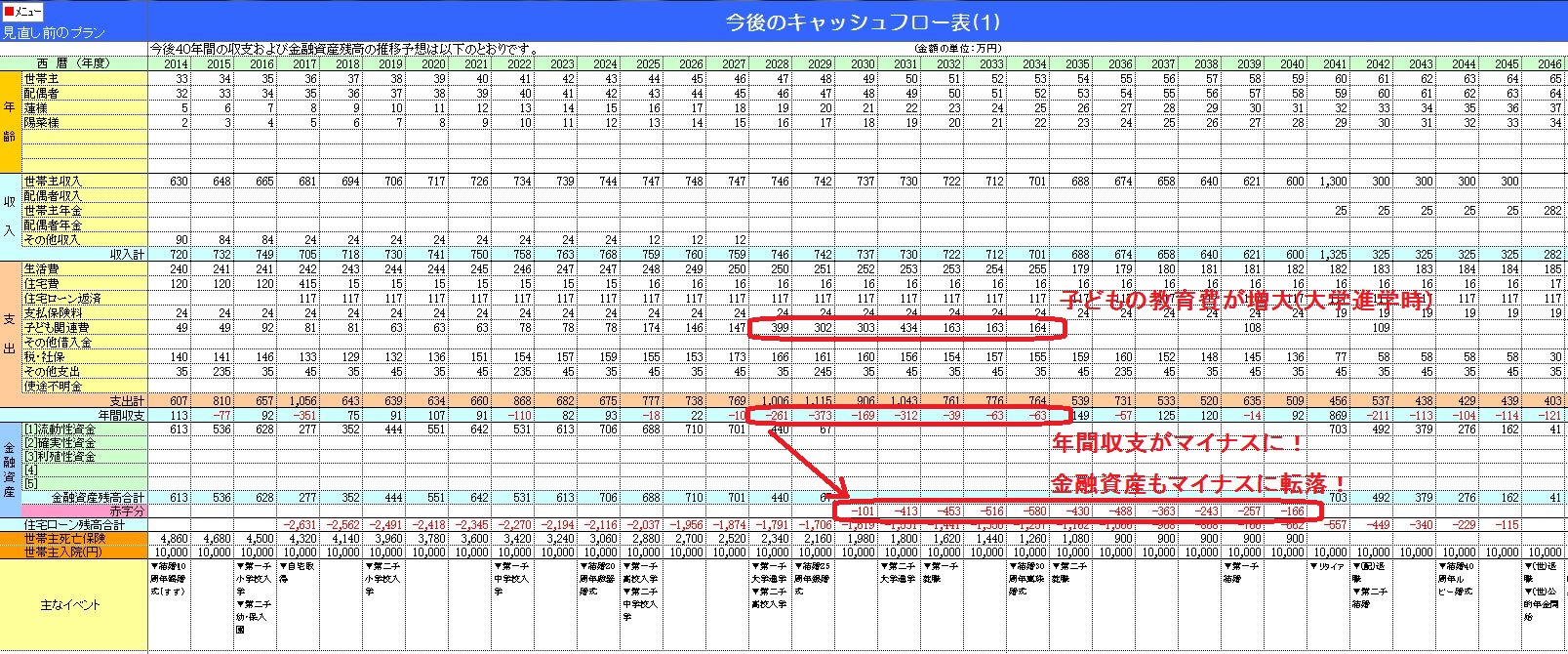Image resolution: width=1568 pixels, height=654 pixels.
Task: Select the 2014 year column header
Action: click(x=176, y=63)
